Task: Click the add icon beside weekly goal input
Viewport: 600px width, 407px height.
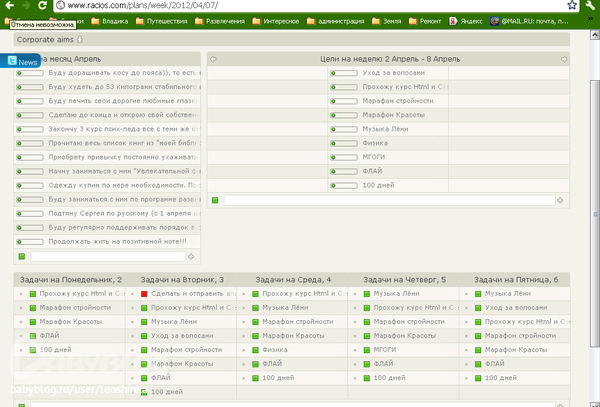Action: click(x=559, y=201)
